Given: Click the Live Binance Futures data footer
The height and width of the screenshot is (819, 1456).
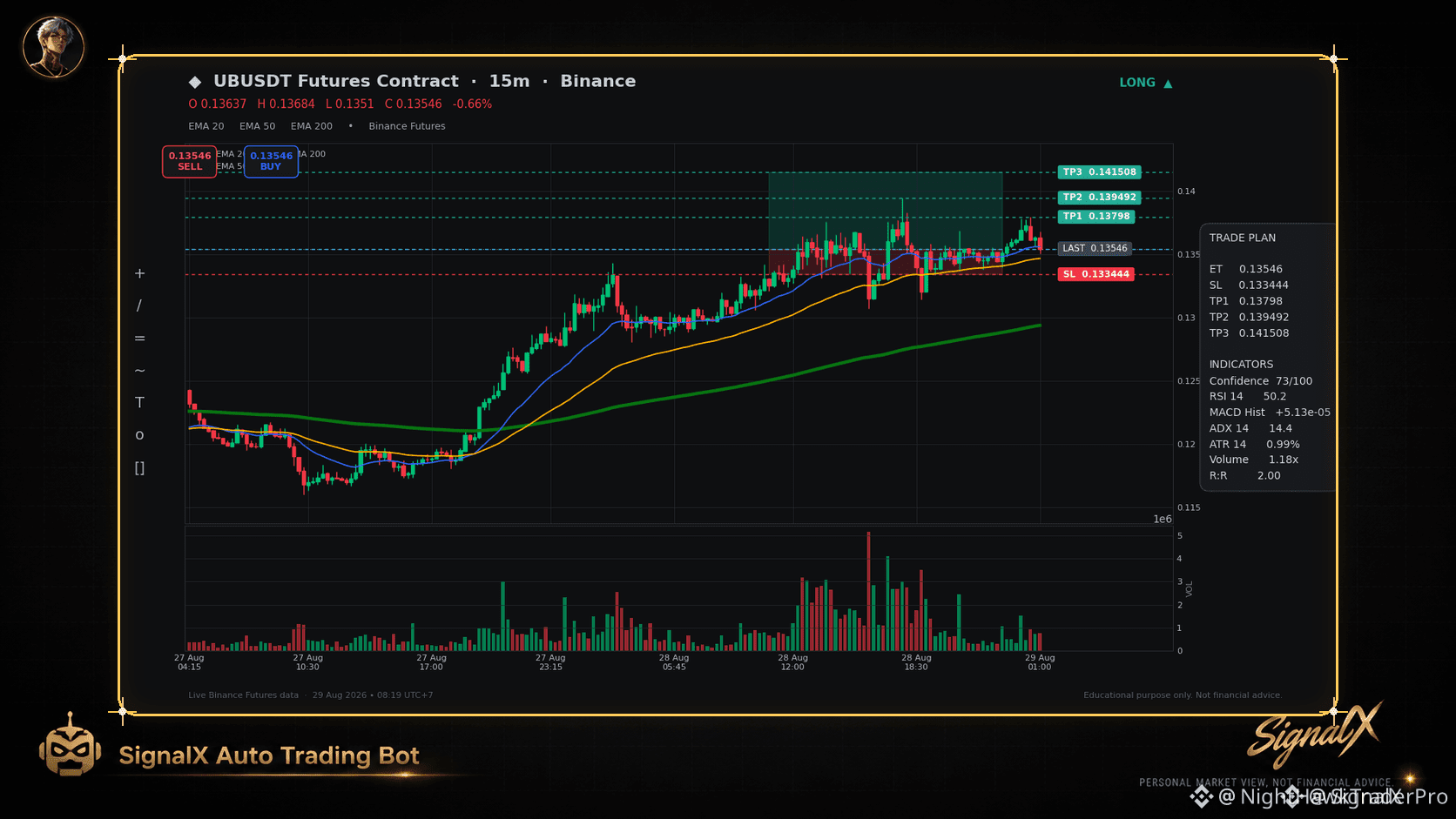Looking at the screenshot, I should click(x=243, y=695).
